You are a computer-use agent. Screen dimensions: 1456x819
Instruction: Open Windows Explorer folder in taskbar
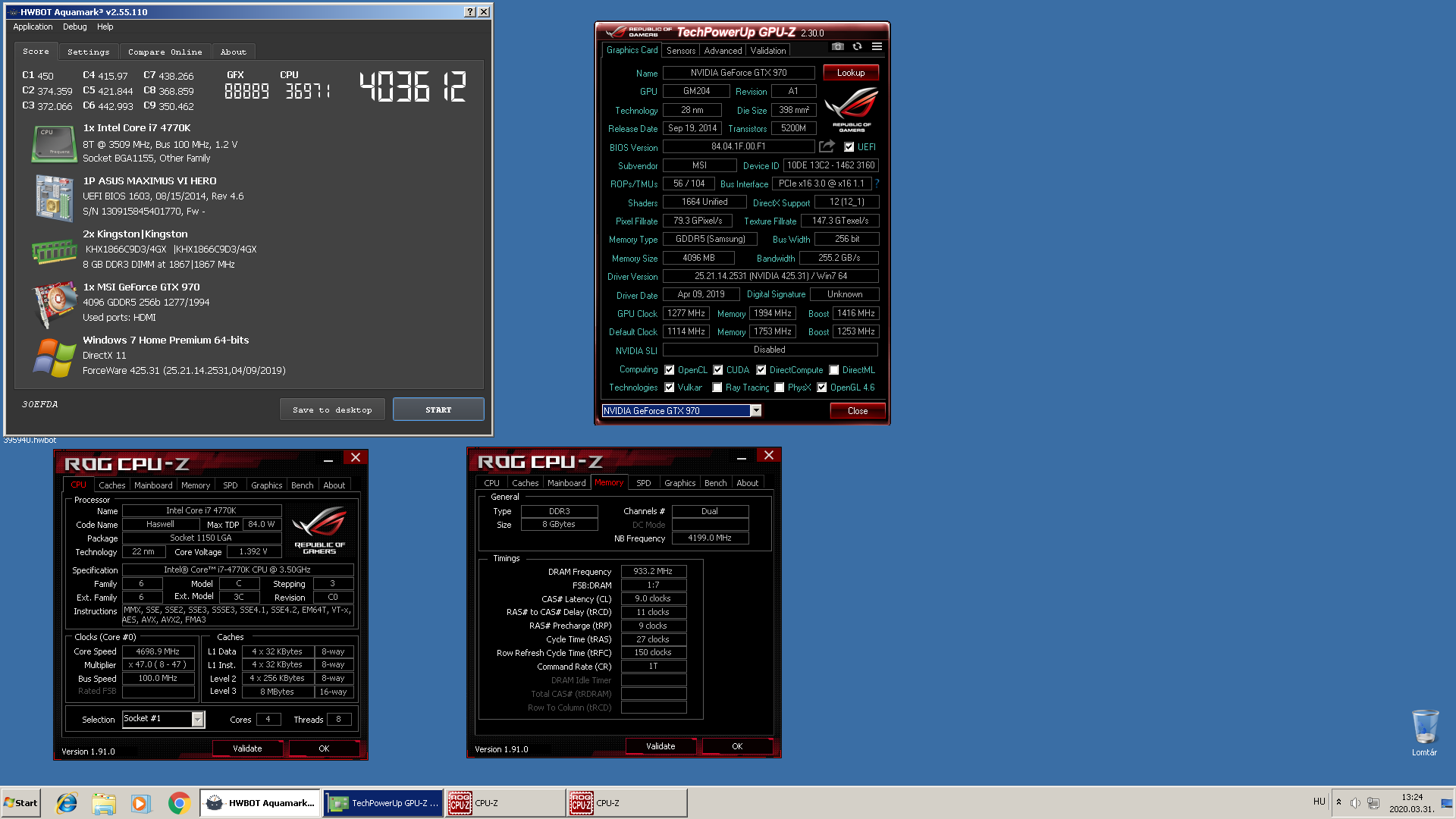(x=104, y=803)
